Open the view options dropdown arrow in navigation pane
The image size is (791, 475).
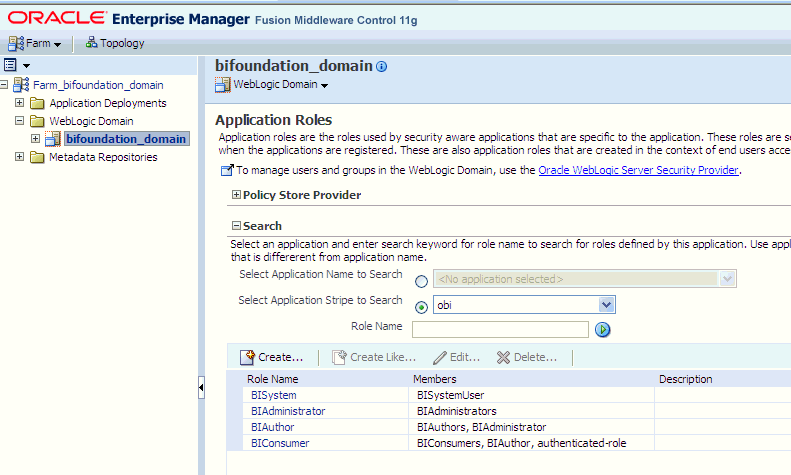(26, 66)
